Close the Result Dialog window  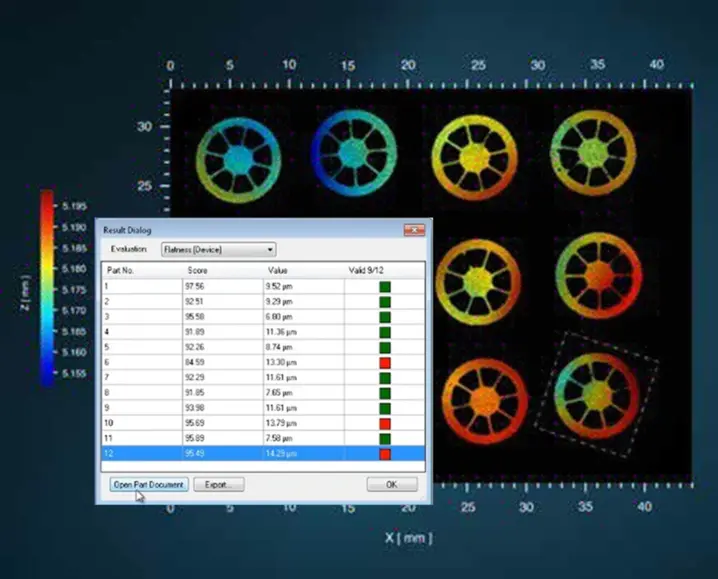point(415,230)
